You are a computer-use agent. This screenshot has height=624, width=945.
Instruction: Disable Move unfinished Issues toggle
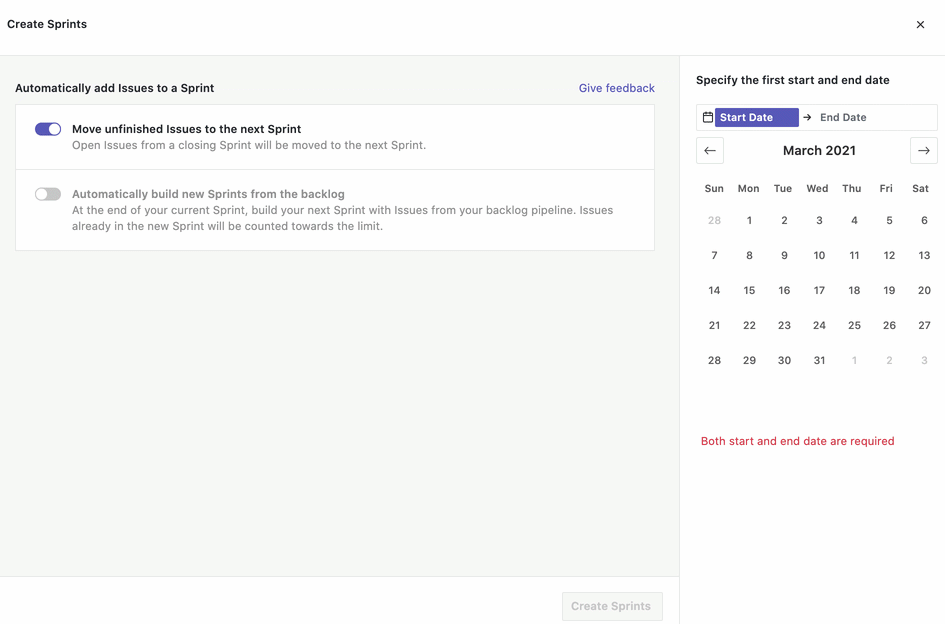(48, 129)
